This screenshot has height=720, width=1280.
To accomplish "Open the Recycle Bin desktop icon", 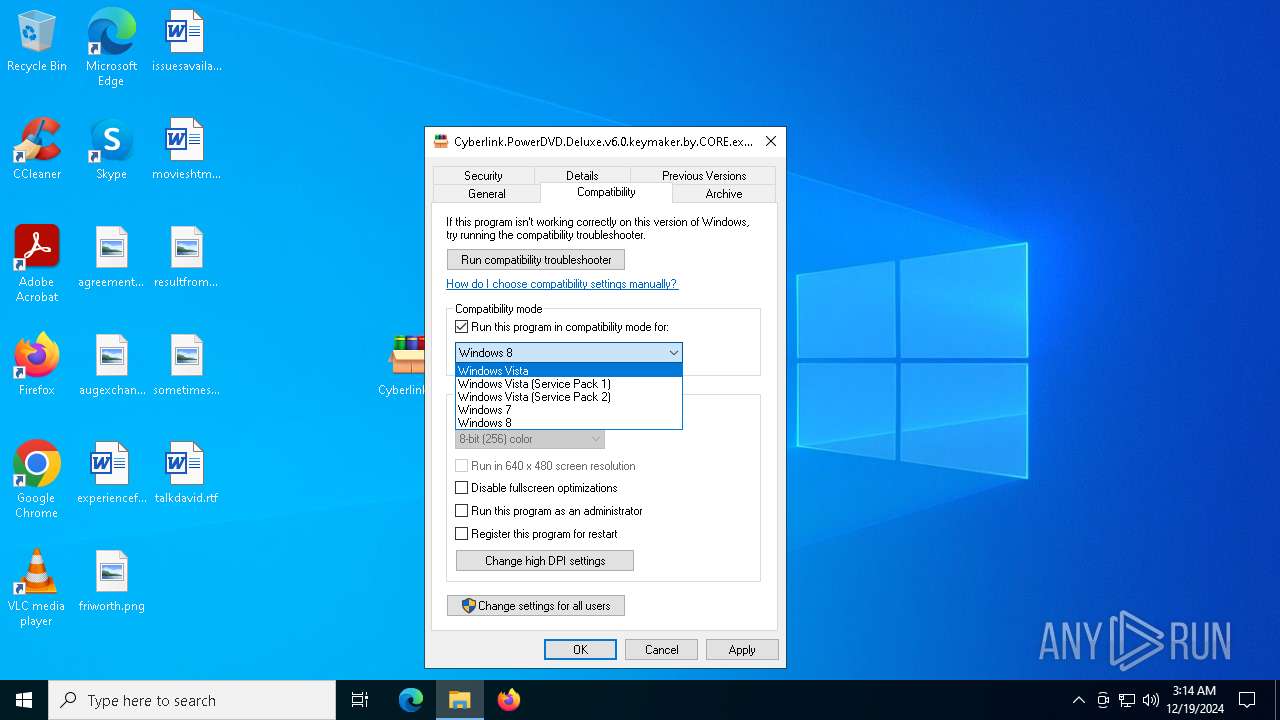I will tap(37, 42).
